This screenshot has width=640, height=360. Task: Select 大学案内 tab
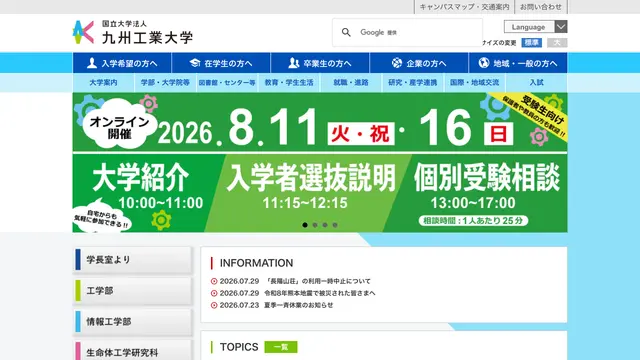[x=103, y=82]
